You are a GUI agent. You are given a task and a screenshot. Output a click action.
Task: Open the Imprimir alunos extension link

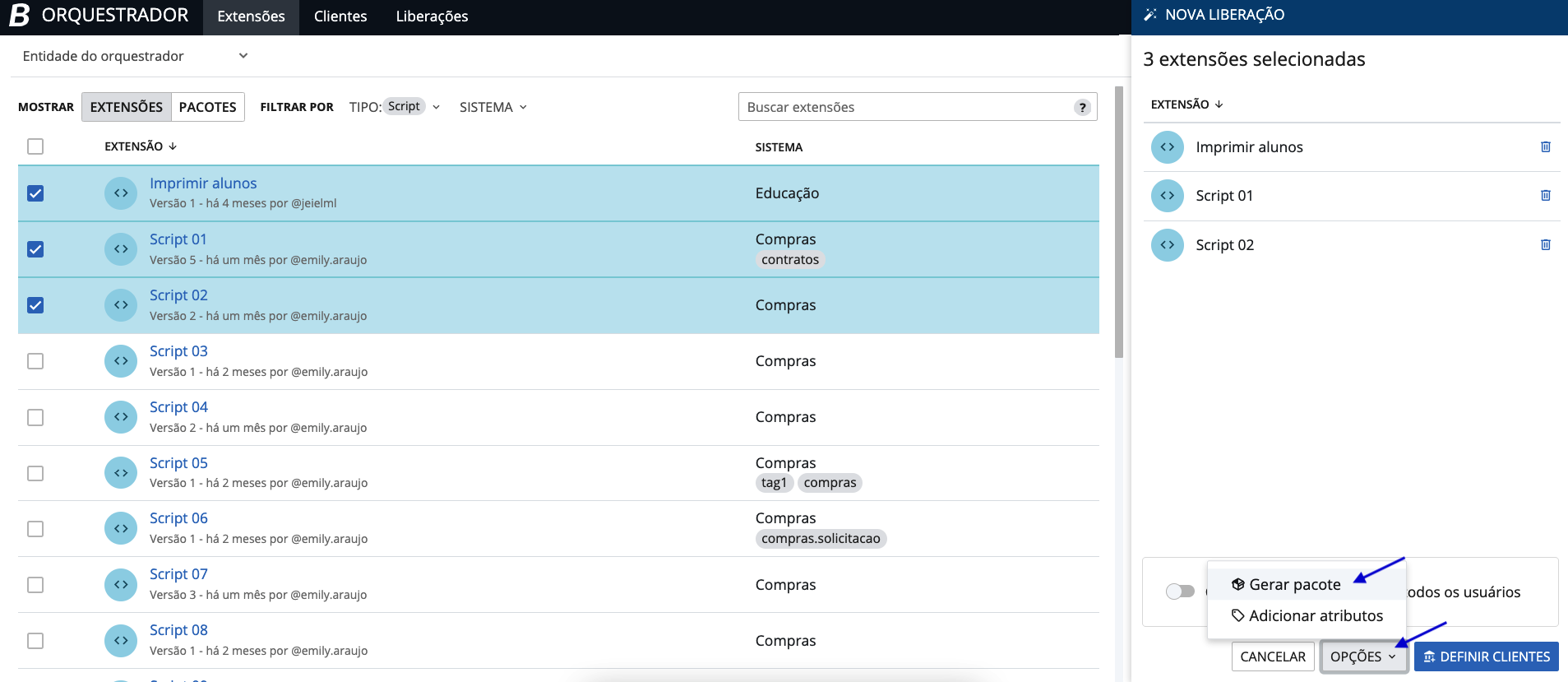[203, 183]
